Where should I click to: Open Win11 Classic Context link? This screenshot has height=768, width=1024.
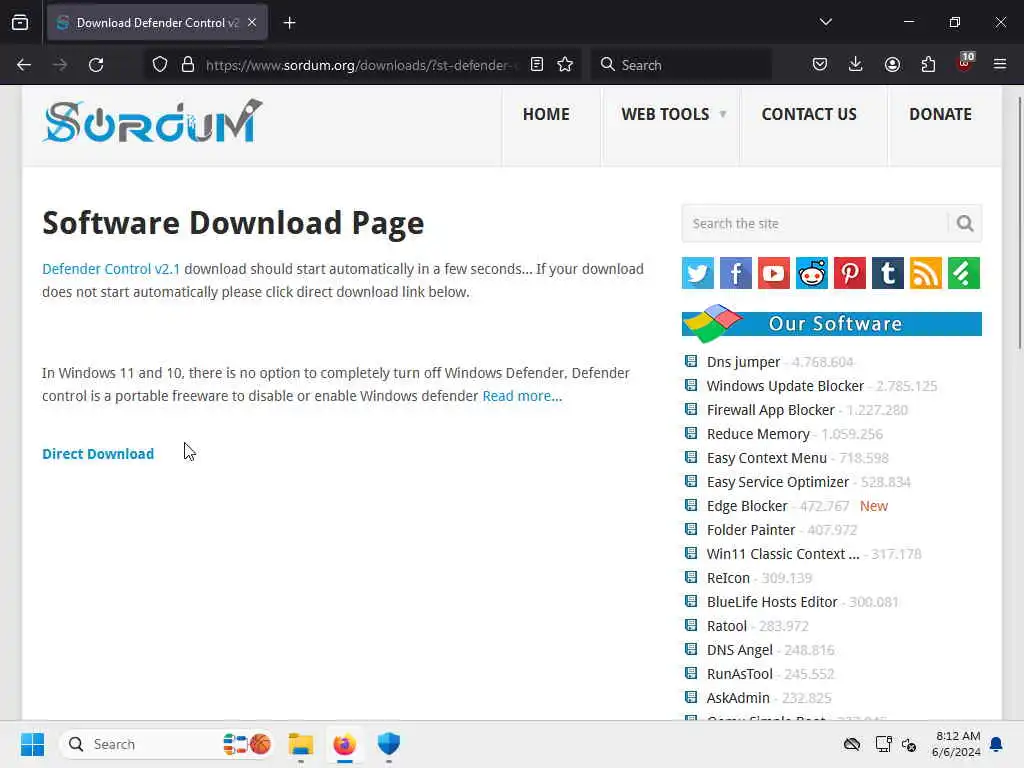click(x=783, y=554)
